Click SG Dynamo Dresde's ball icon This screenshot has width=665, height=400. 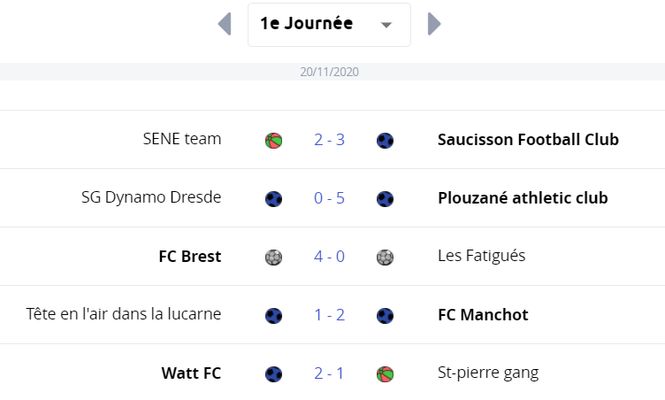click(274, 199)
